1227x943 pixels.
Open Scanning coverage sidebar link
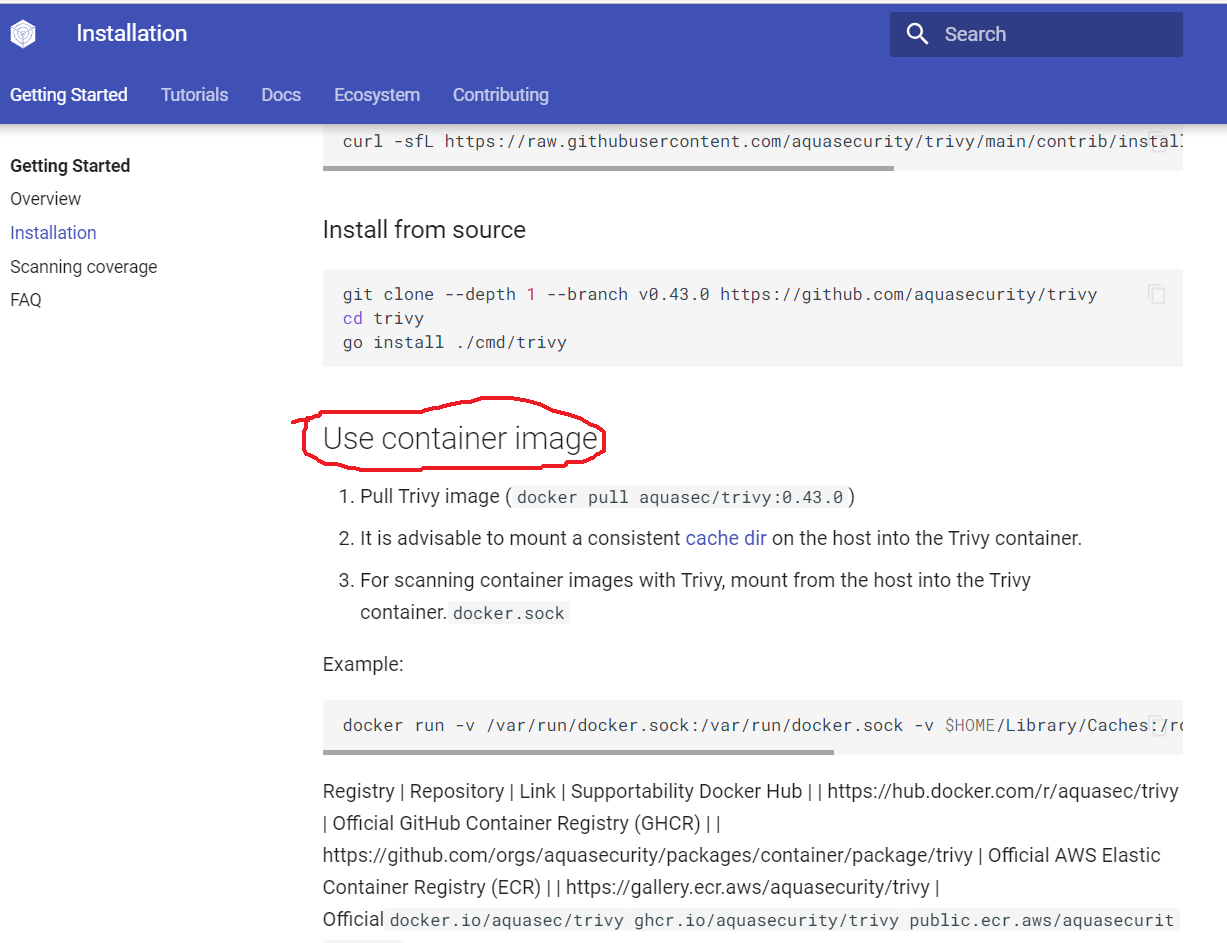coord(84,267)
